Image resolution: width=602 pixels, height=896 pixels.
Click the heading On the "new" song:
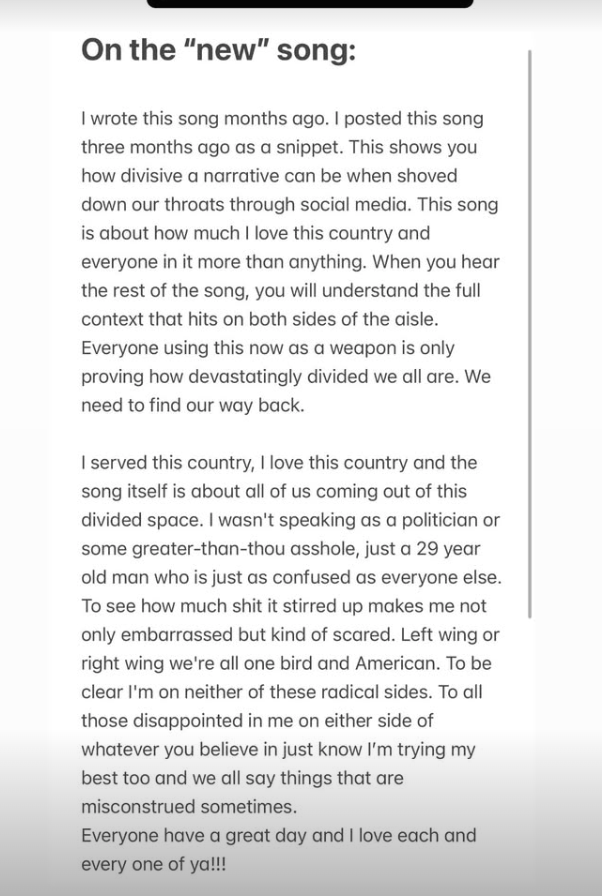tap(218, 50)
